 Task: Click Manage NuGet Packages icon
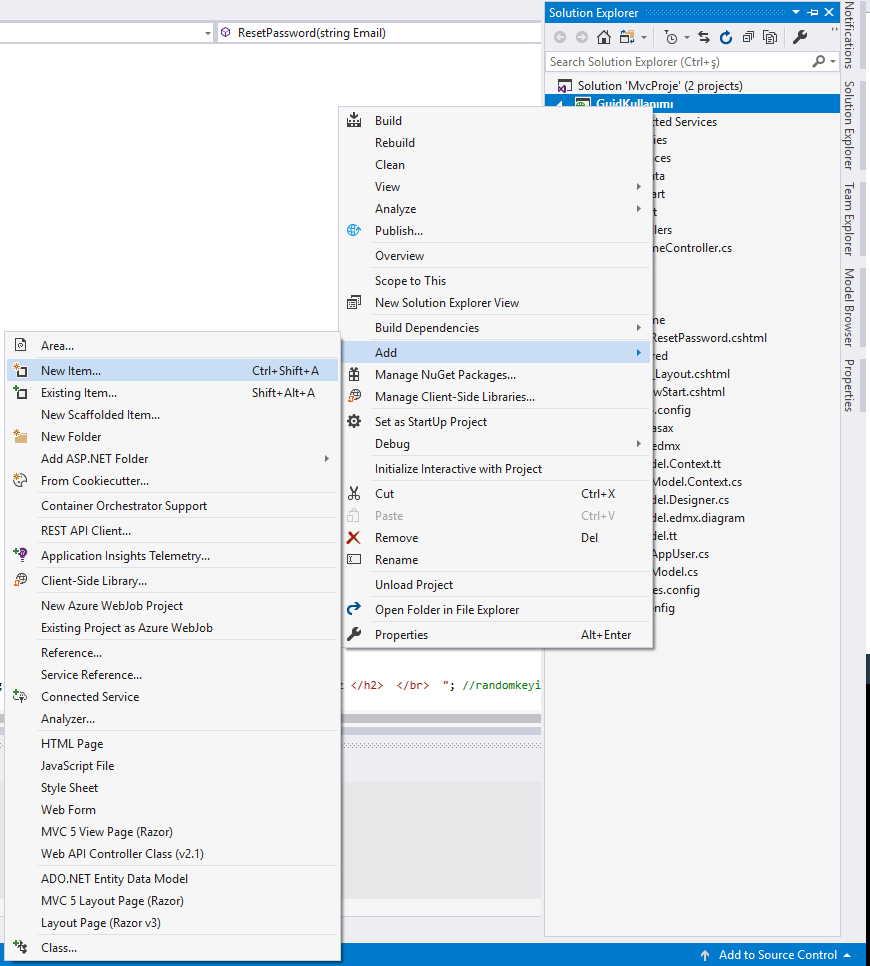click(354, 375)
